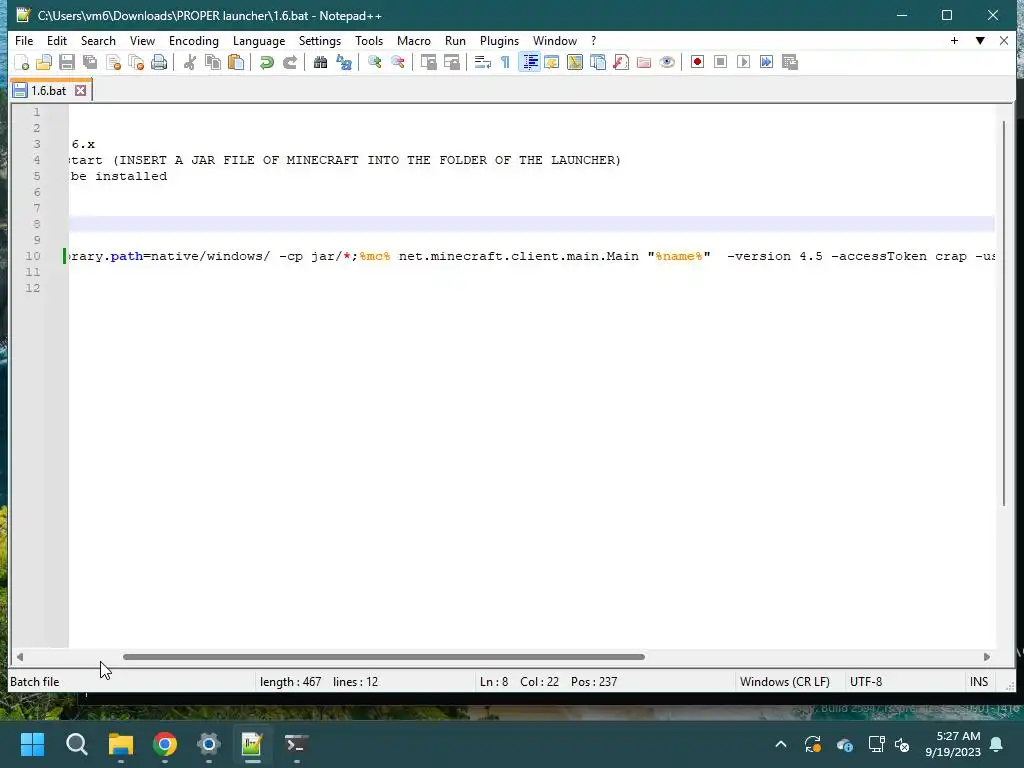This screenshot has width=1024, height=768.
Task: Open the user defined language dialog
Action: click(x=552, y=62)
